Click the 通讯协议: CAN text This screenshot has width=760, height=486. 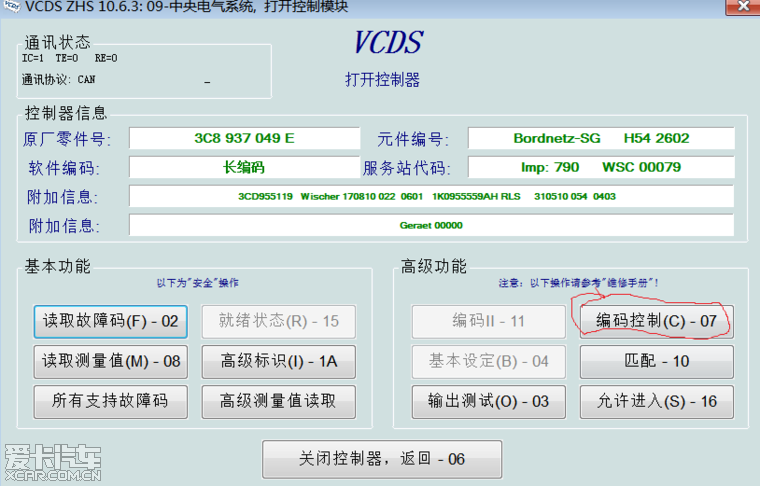click(x=58, y=79)
